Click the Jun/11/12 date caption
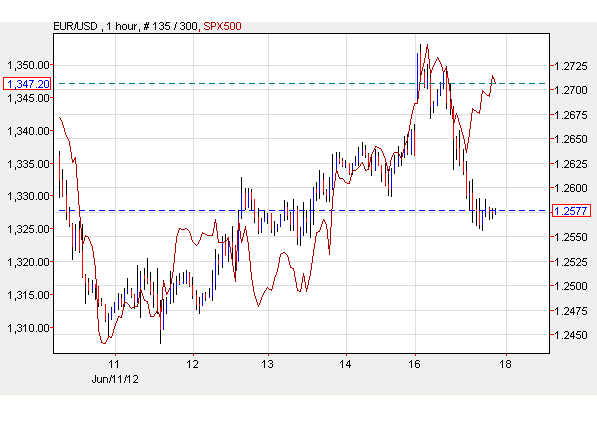 click(x=115, y=380)
